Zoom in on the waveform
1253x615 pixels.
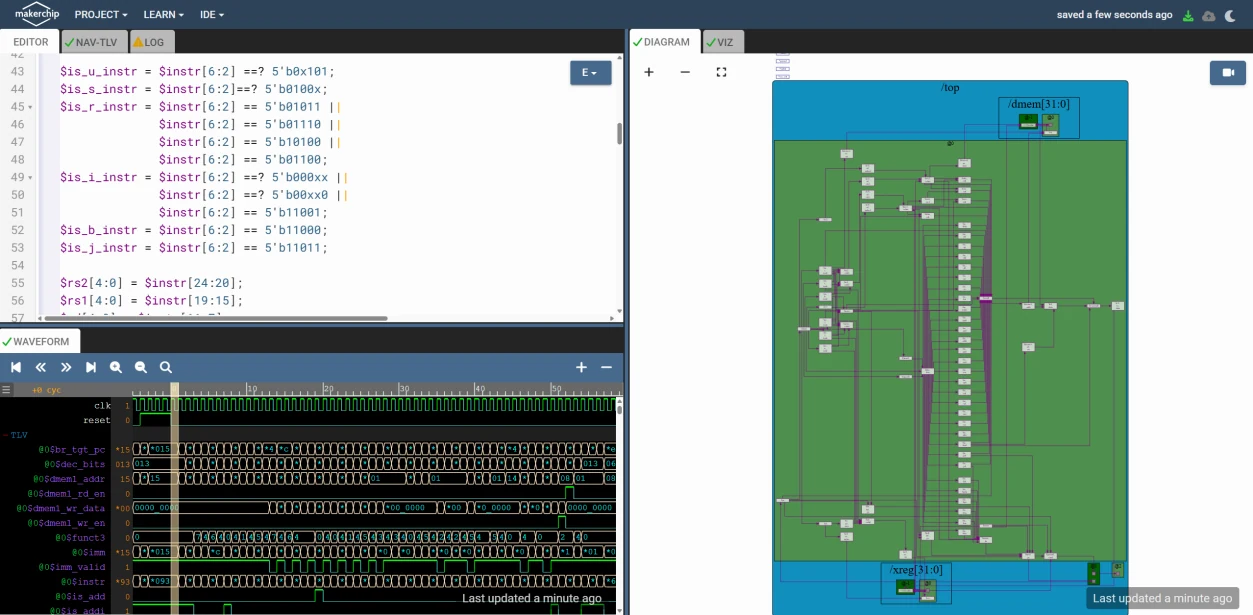pyautogui.click(x=116, y=367)
